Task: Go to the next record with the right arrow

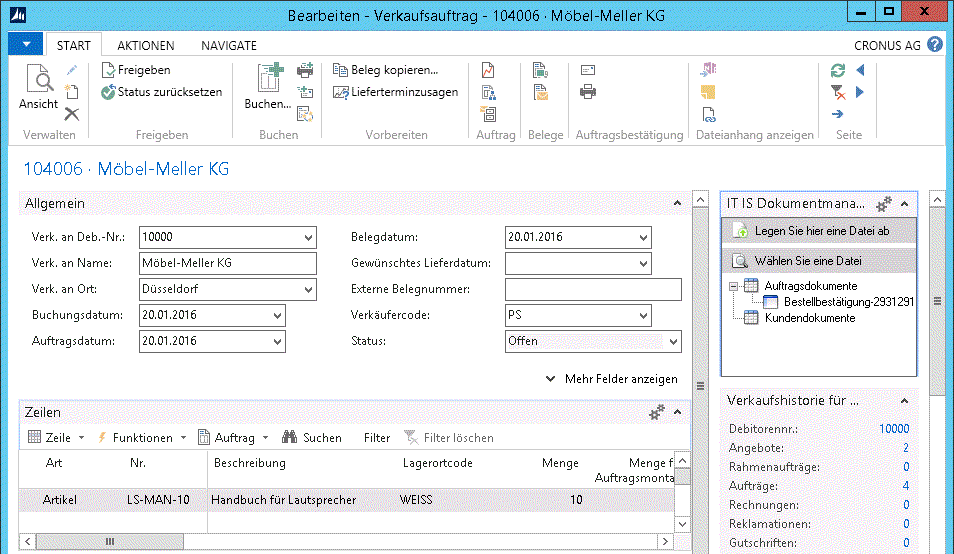Action: click(860, 92)
